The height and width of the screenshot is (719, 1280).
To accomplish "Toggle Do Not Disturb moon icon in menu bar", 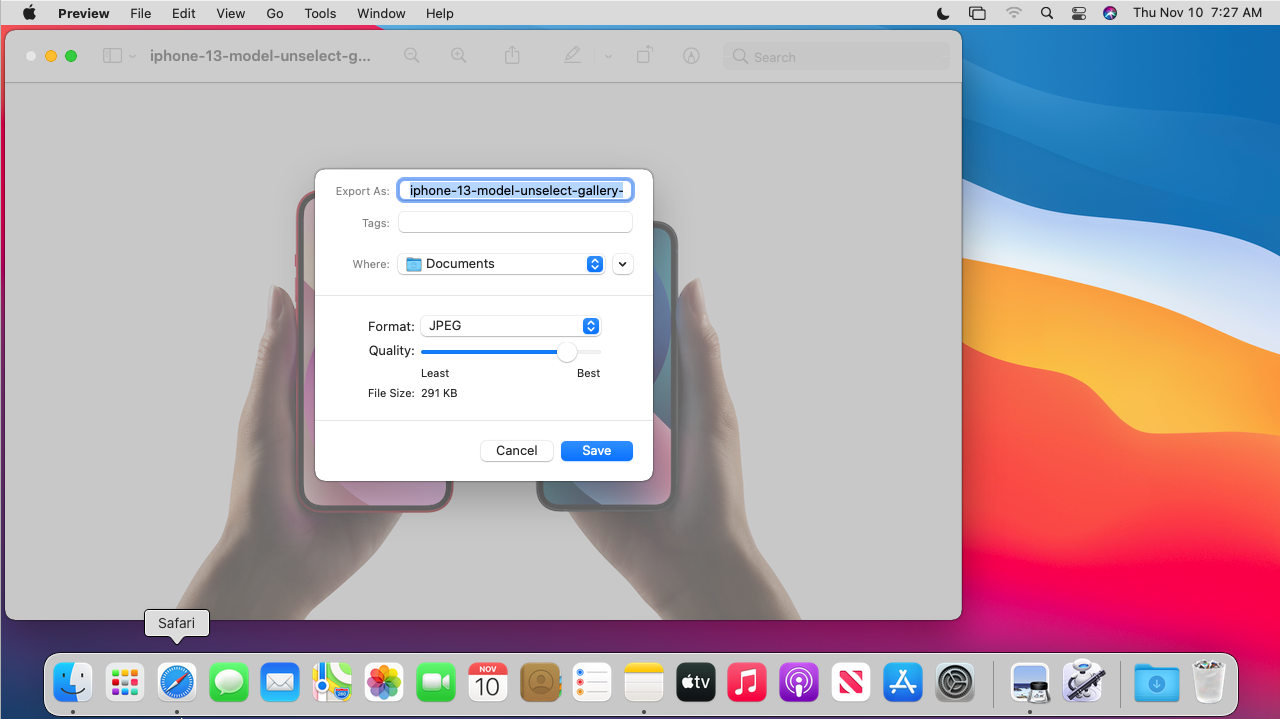I will point(943,13).
